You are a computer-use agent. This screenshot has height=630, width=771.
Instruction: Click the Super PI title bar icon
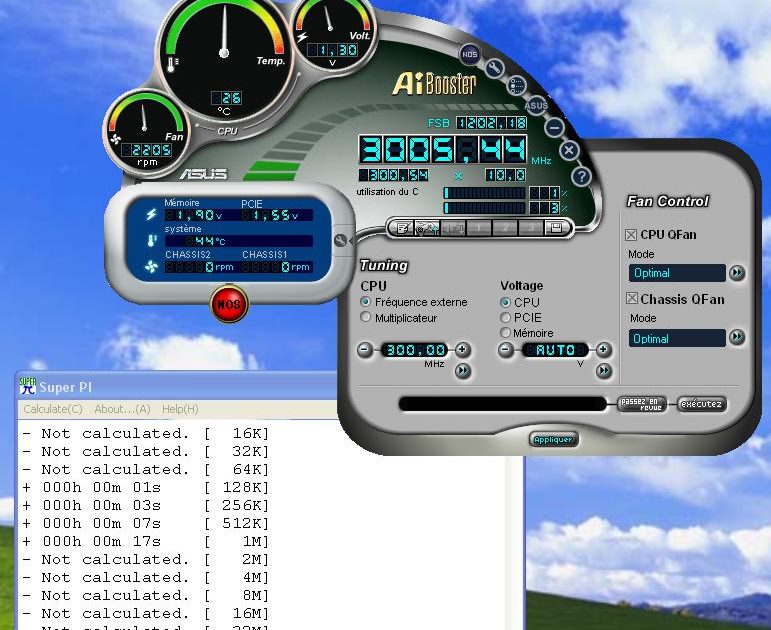[28, 386]
